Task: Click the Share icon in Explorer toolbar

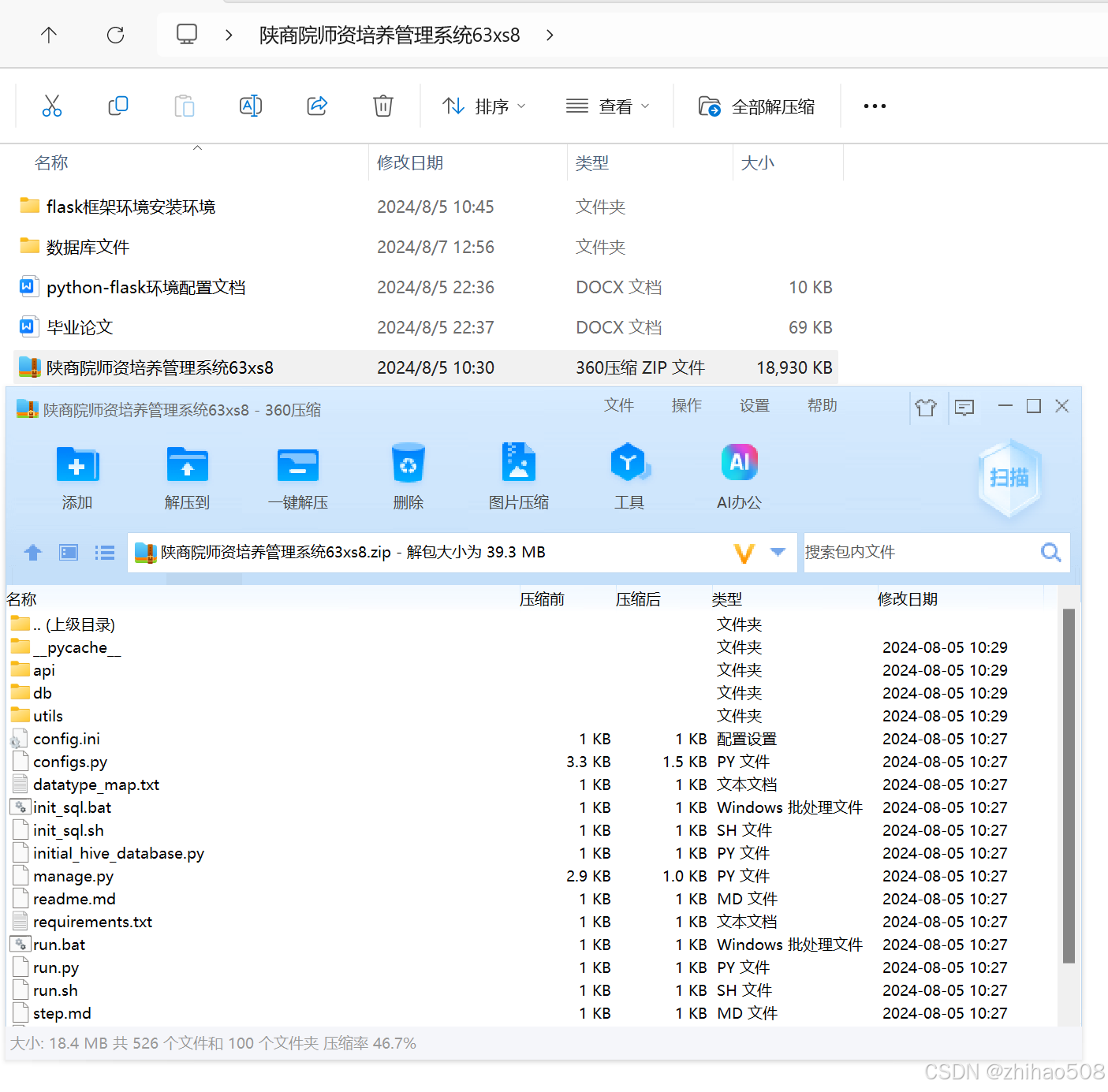Action: 317,105
